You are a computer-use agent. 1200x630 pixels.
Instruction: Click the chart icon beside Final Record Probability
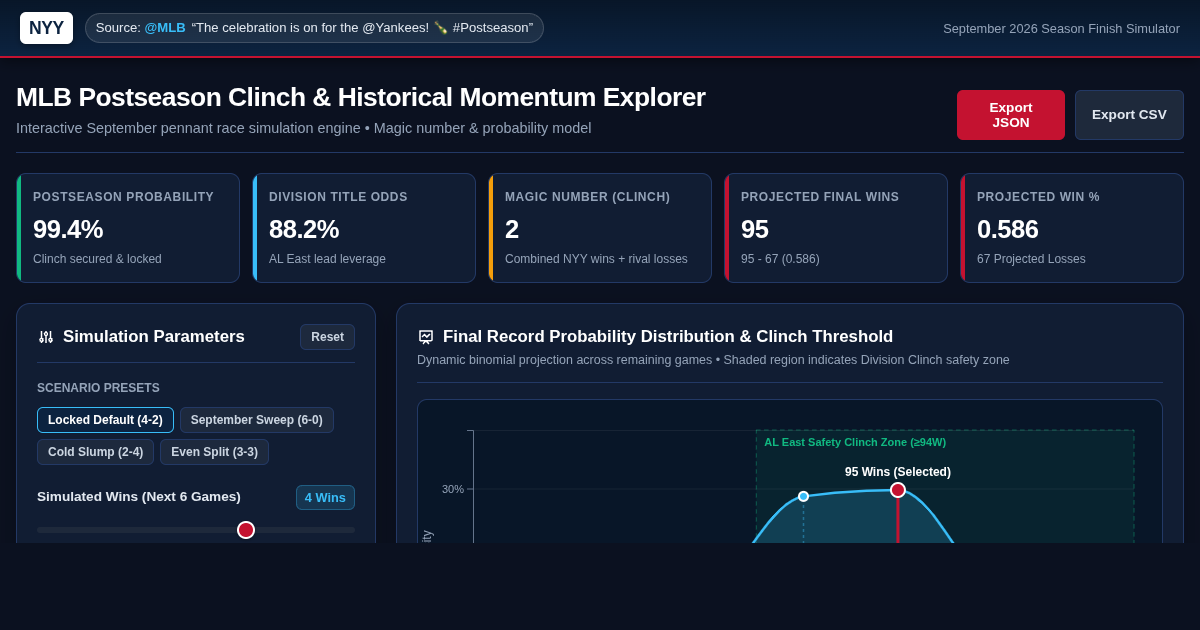pos(426,337)
